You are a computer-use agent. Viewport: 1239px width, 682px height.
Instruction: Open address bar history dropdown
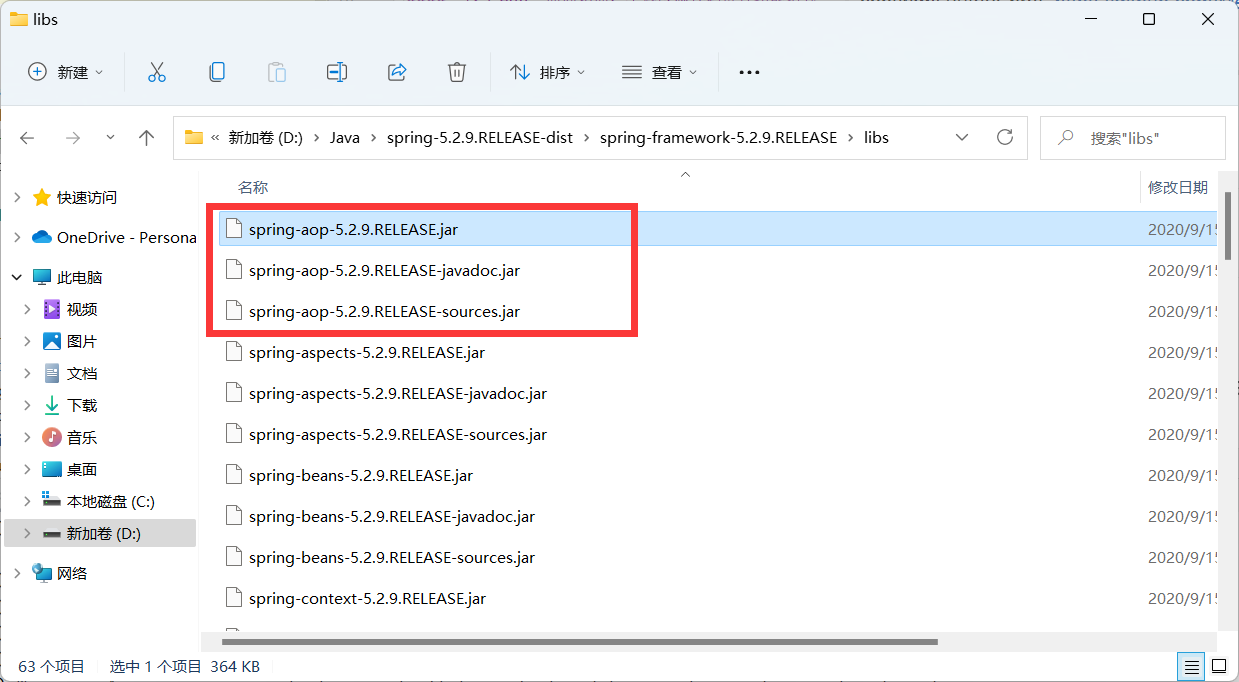(962, 137)
